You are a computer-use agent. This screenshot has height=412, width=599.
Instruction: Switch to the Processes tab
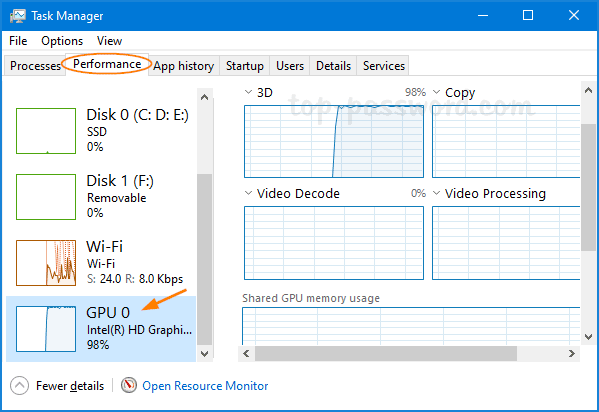(x=35, y=66)
